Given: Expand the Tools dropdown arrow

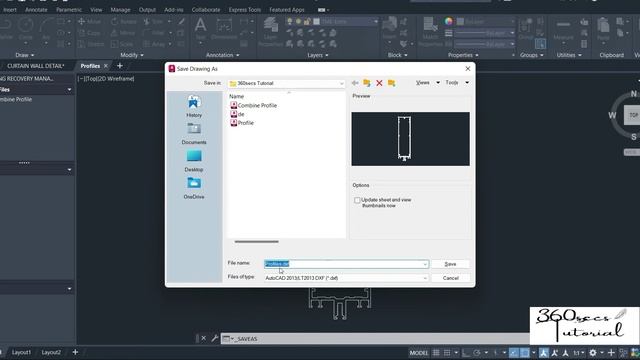Looking at the screenshot, I should coord(467,83).
